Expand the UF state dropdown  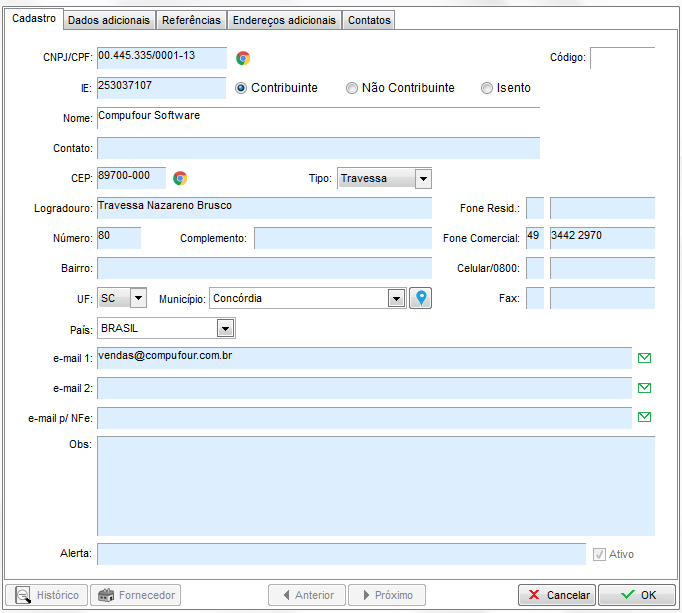138,298
